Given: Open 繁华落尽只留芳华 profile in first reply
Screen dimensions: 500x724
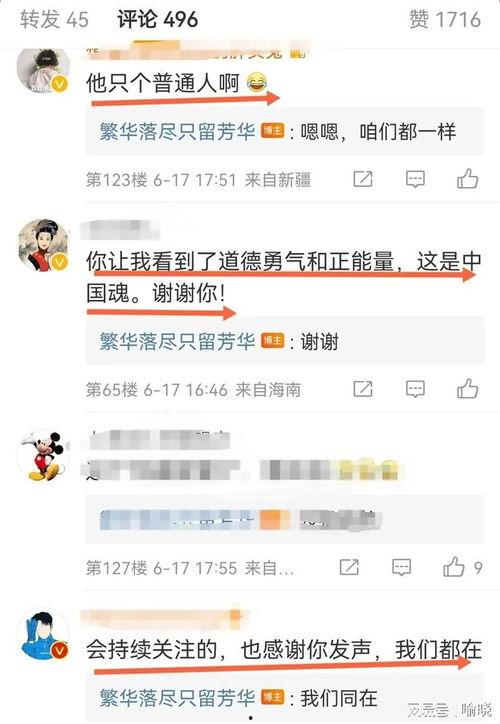Looking at the screenshot, I should [177, 132].
